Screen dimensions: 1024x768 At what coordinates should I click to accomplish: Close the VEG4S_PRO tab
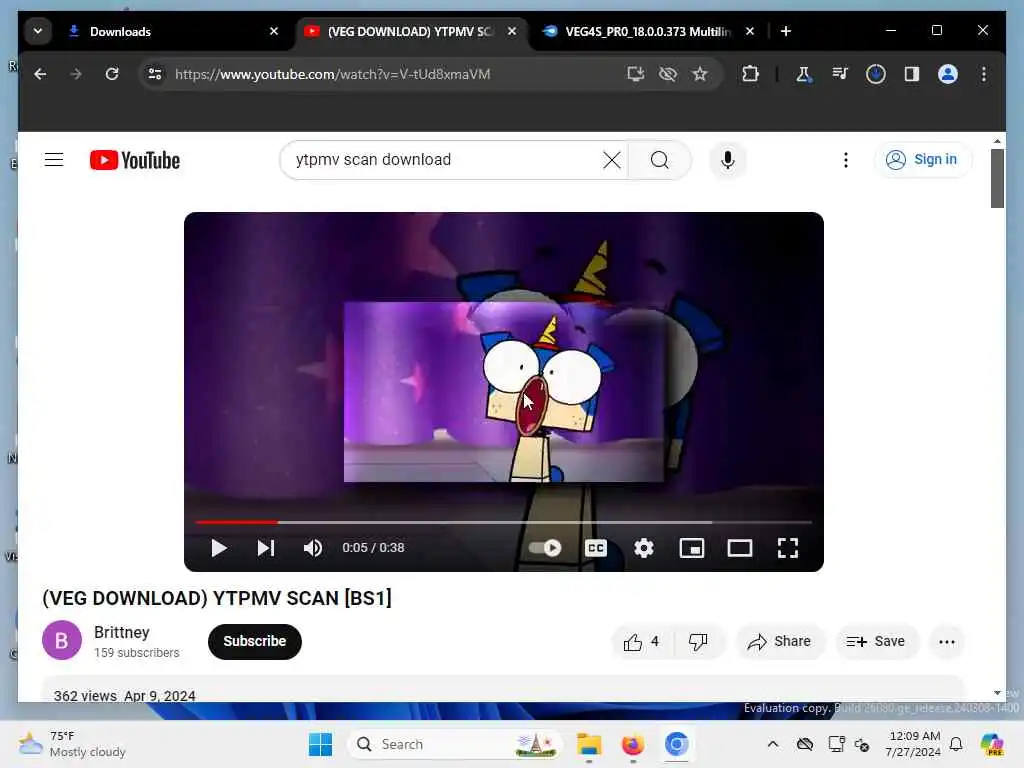coord(750,31)
